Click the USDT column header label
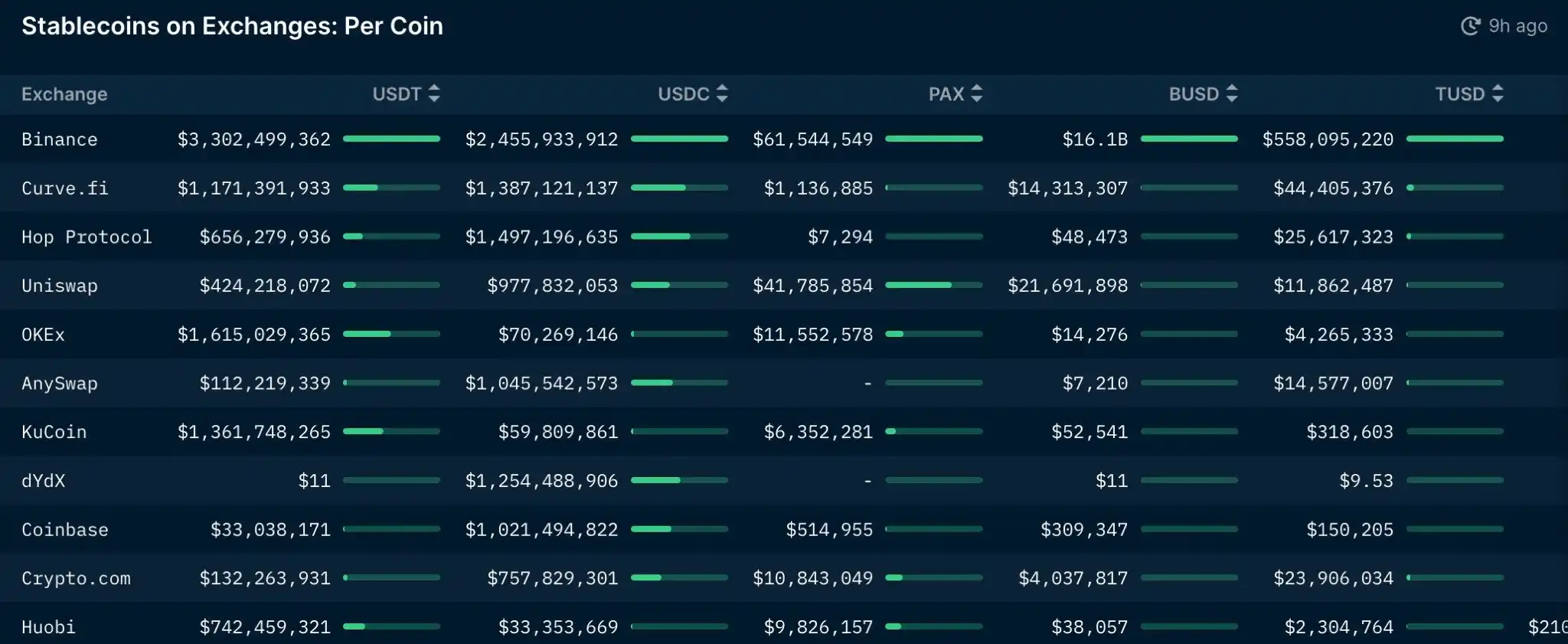The width and height of the screenshot is (1568, 644). tap(397, 94)
